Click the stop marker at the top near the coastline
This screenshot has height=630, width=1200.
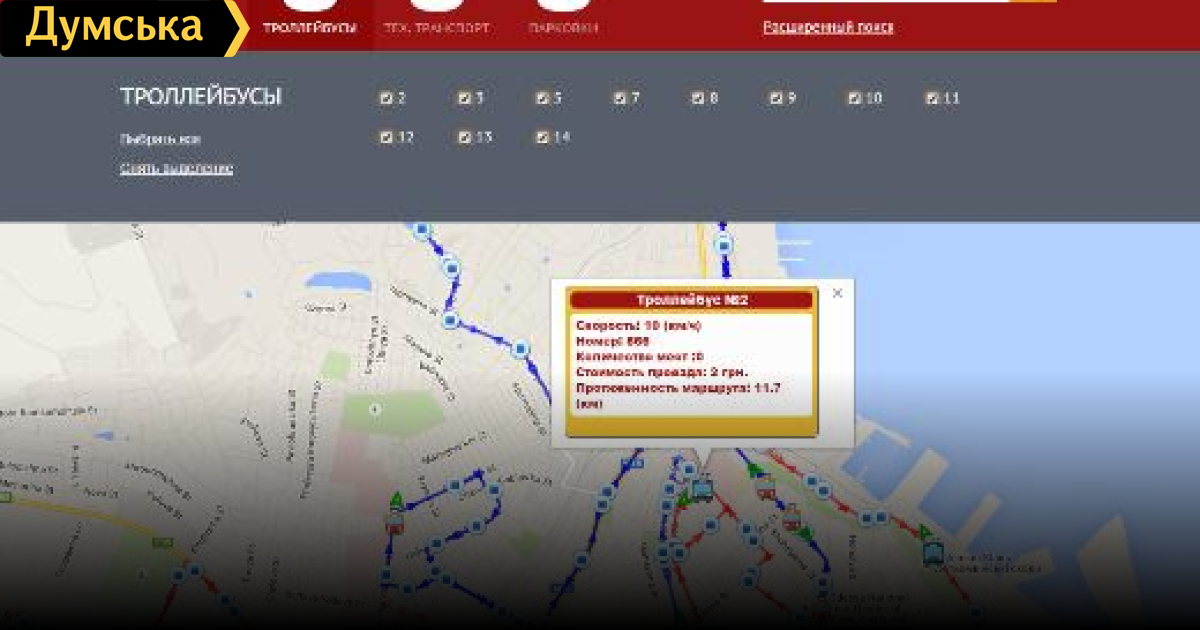click(724, 245)
